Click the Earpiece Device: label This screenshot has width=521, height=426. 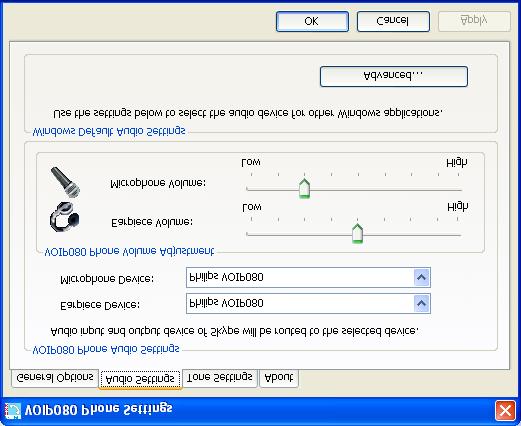tap(100, 305)
